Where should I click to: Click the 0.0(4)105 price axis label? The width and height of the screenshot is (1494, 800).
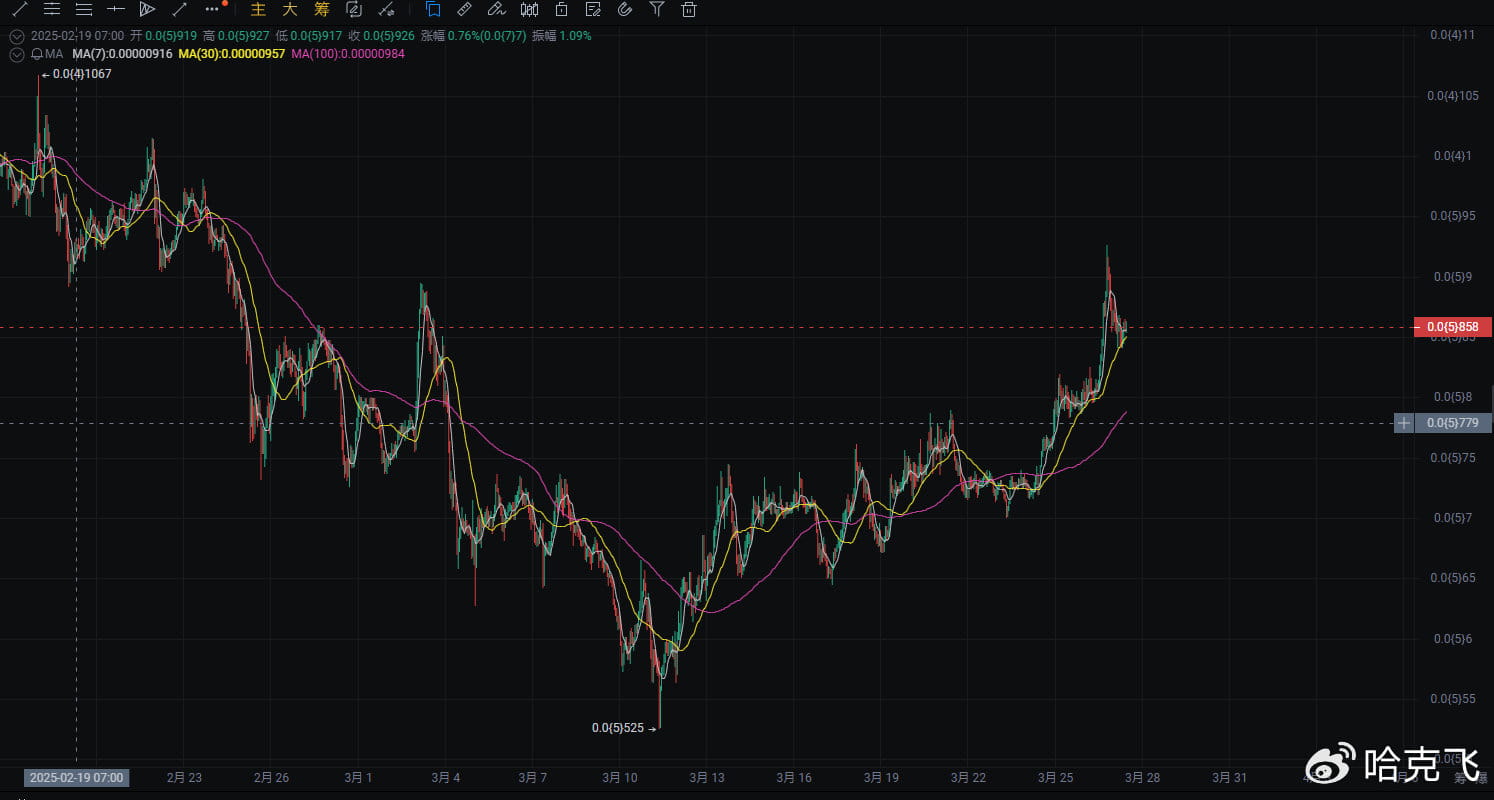pyautogui.click(x=1453, y=96)
